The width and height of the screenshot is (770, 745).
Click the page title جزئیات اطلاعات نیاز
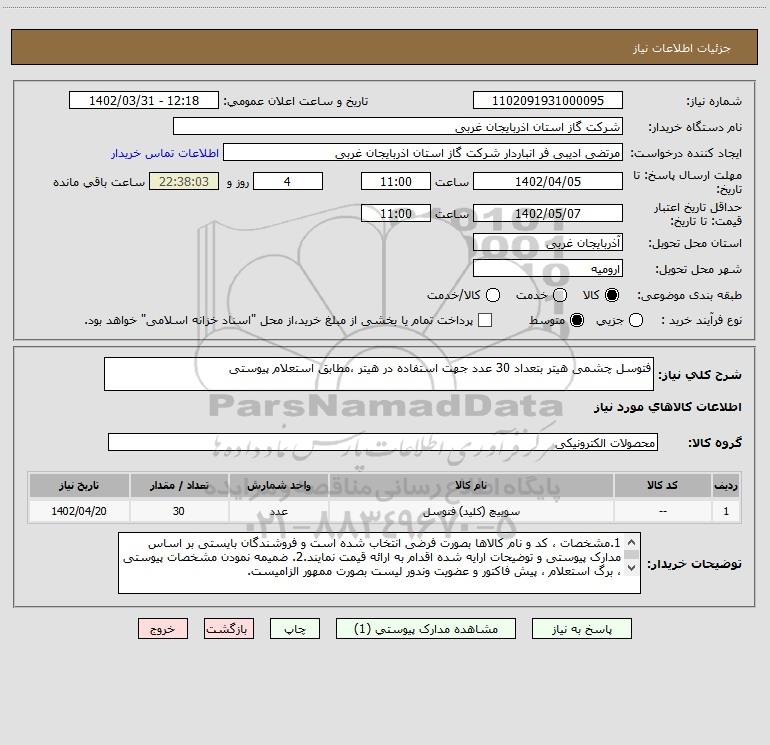click(682, 48)
